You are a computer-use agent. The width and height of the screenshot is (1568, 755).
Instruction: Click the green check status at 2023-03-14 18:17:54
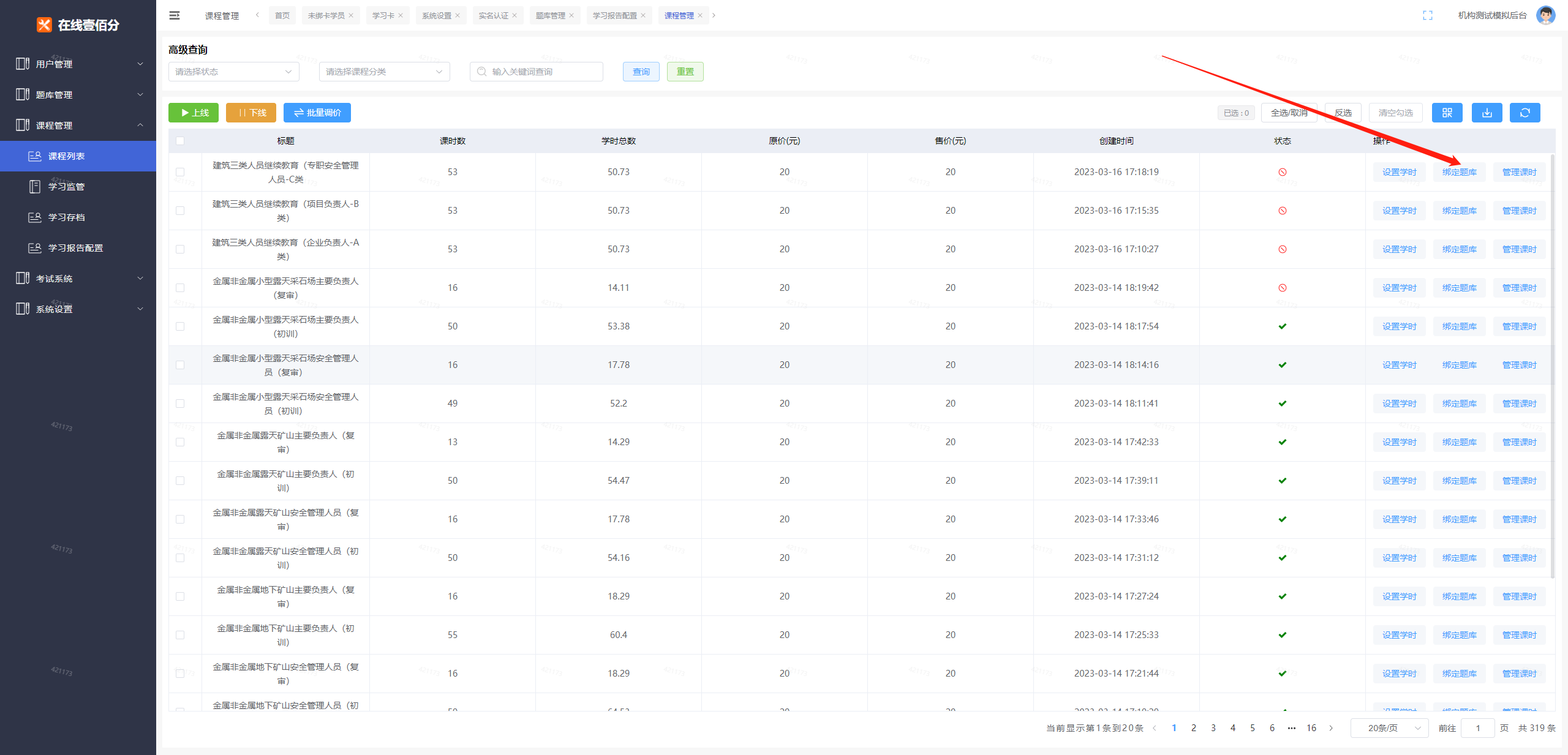[x=1283, y=326]
